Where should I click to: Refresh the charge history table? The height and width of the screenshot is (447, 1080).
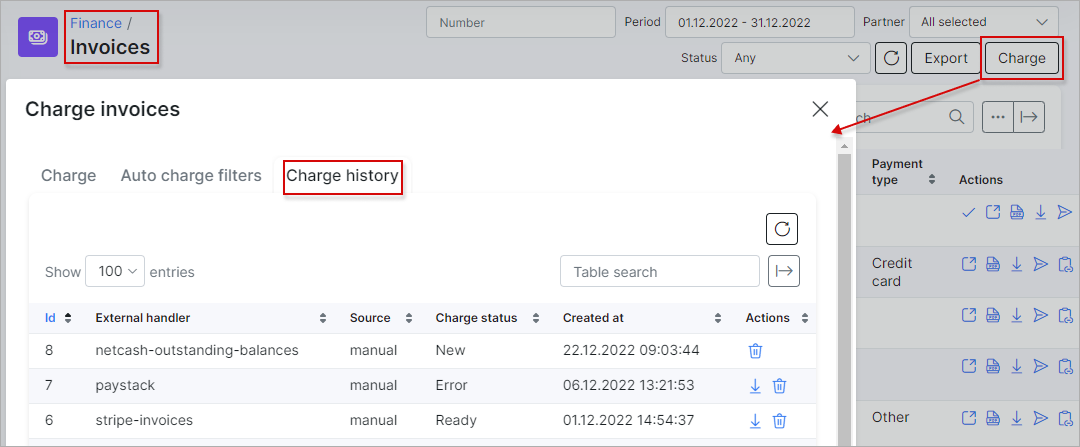[782, 229]
